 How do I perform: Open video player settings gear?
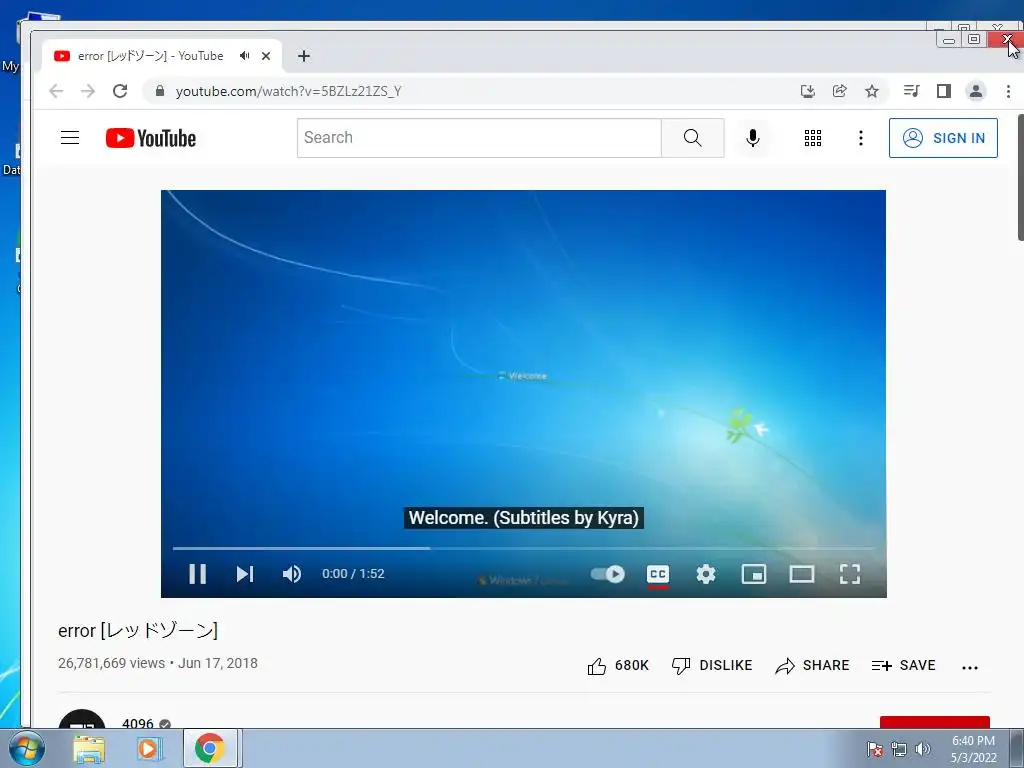click(x=705, y=573)
